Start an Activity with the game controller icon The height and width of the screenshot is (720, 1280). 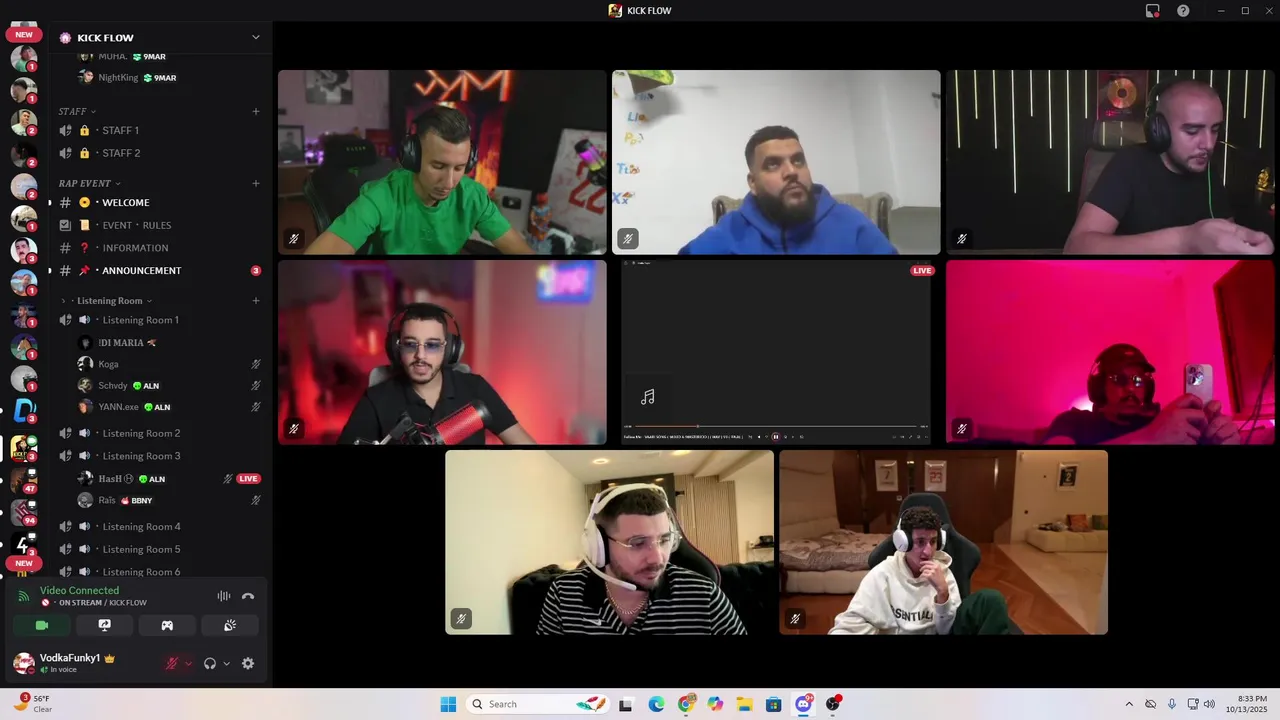pyautogui.click(x=167, y=625)
